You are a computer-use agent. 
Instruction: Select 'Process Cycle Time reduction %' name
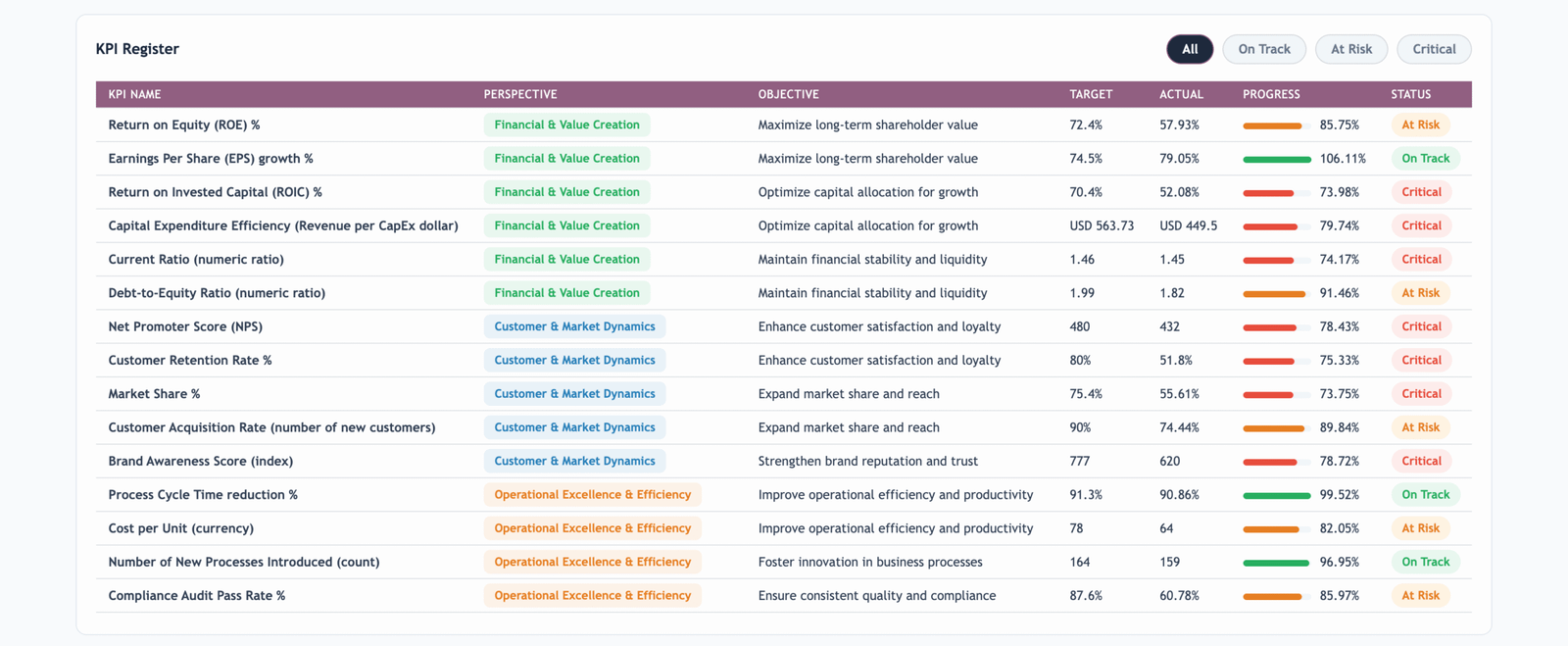[x=203, y=495]
